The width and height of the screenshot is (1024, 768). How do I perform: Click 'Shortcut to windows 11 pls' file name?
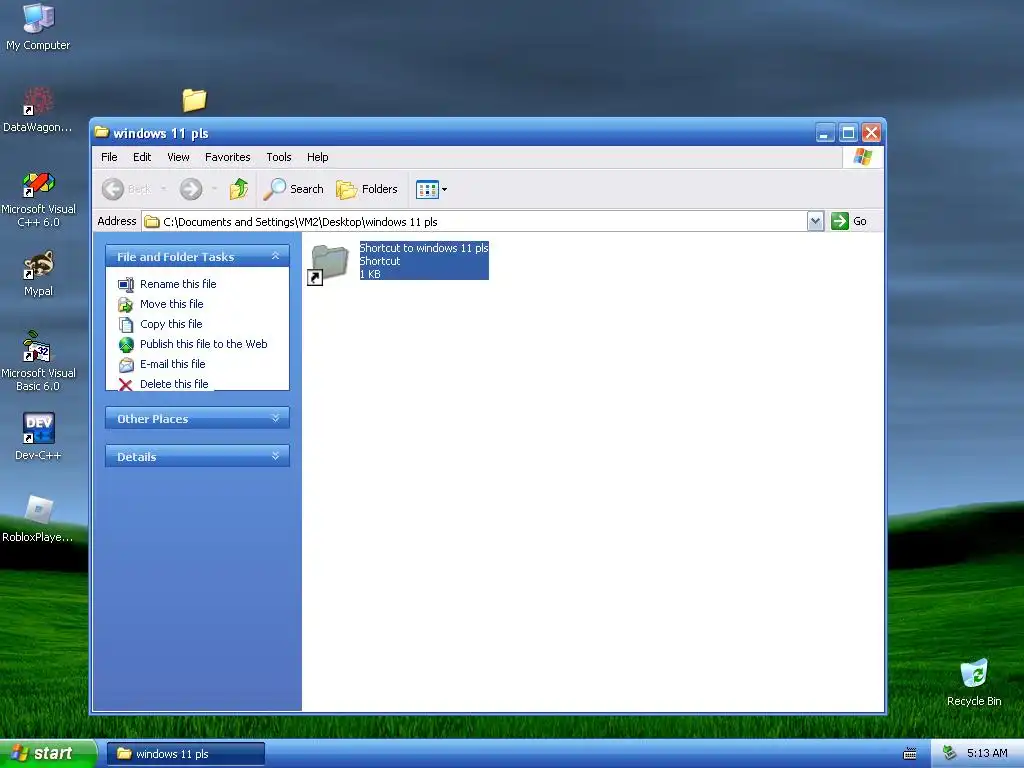coord(424,248)
